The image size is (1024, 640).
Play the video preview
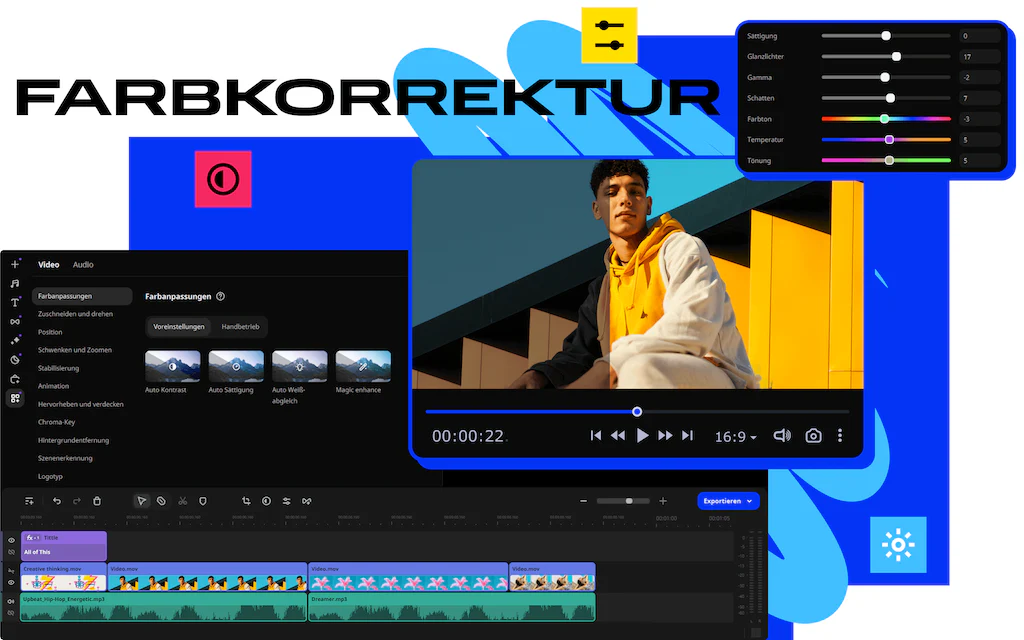coord(642,436)
